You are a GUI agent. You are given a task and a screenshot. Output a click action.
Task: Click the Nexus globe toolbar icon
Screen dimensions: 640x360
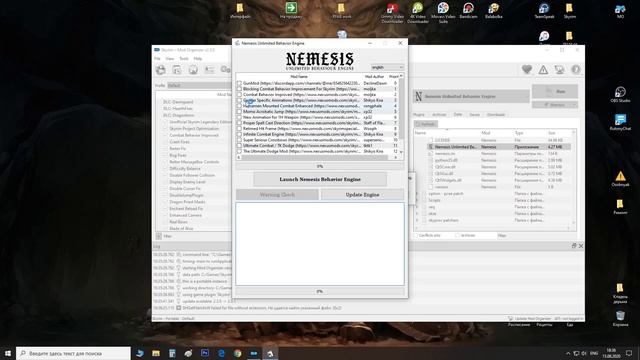(x=193, y=70)
